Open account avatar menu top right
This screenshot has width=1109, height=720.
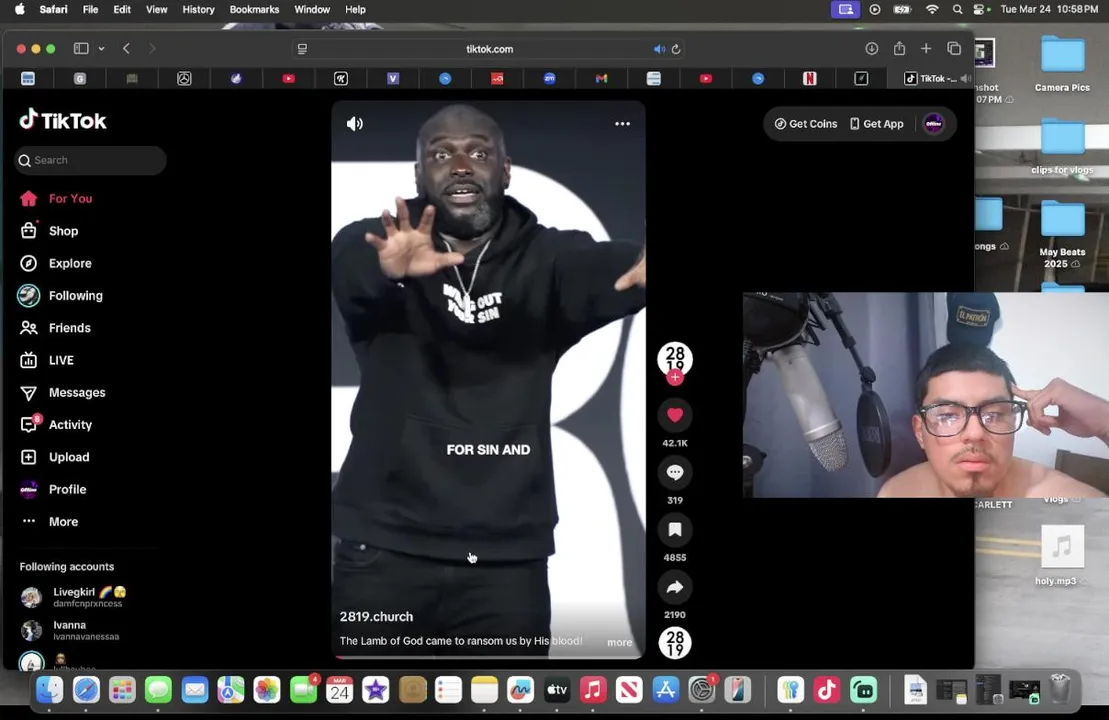[x=934, y=124]
